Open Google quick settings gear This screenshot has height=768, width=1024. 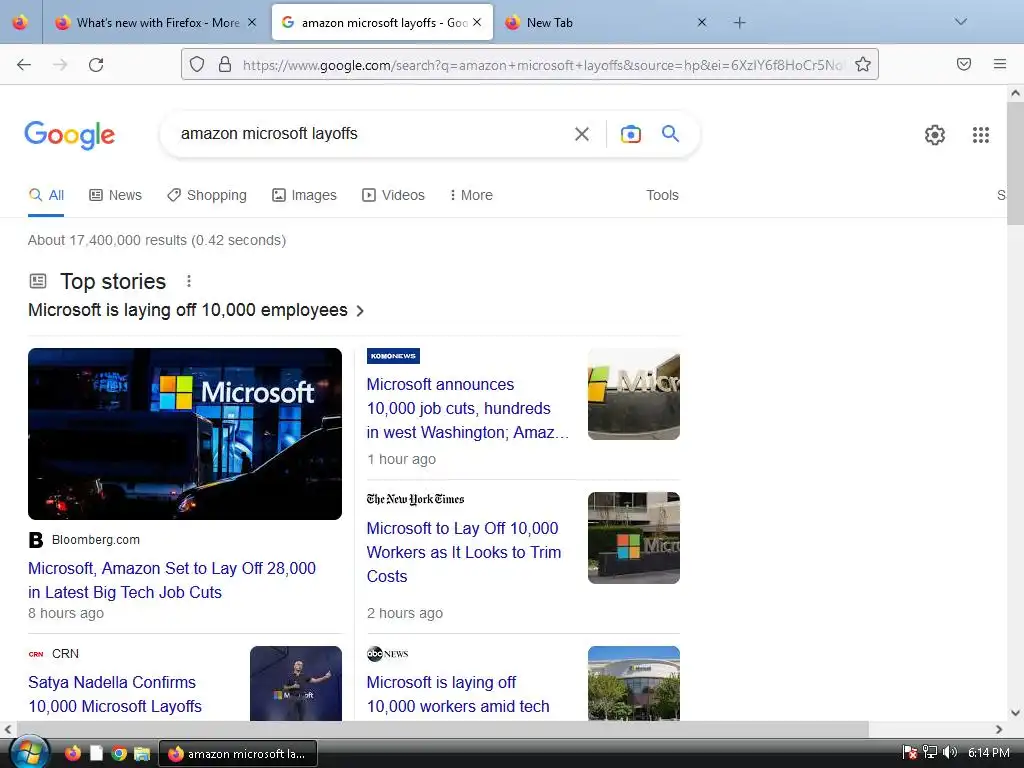(935, 135)
